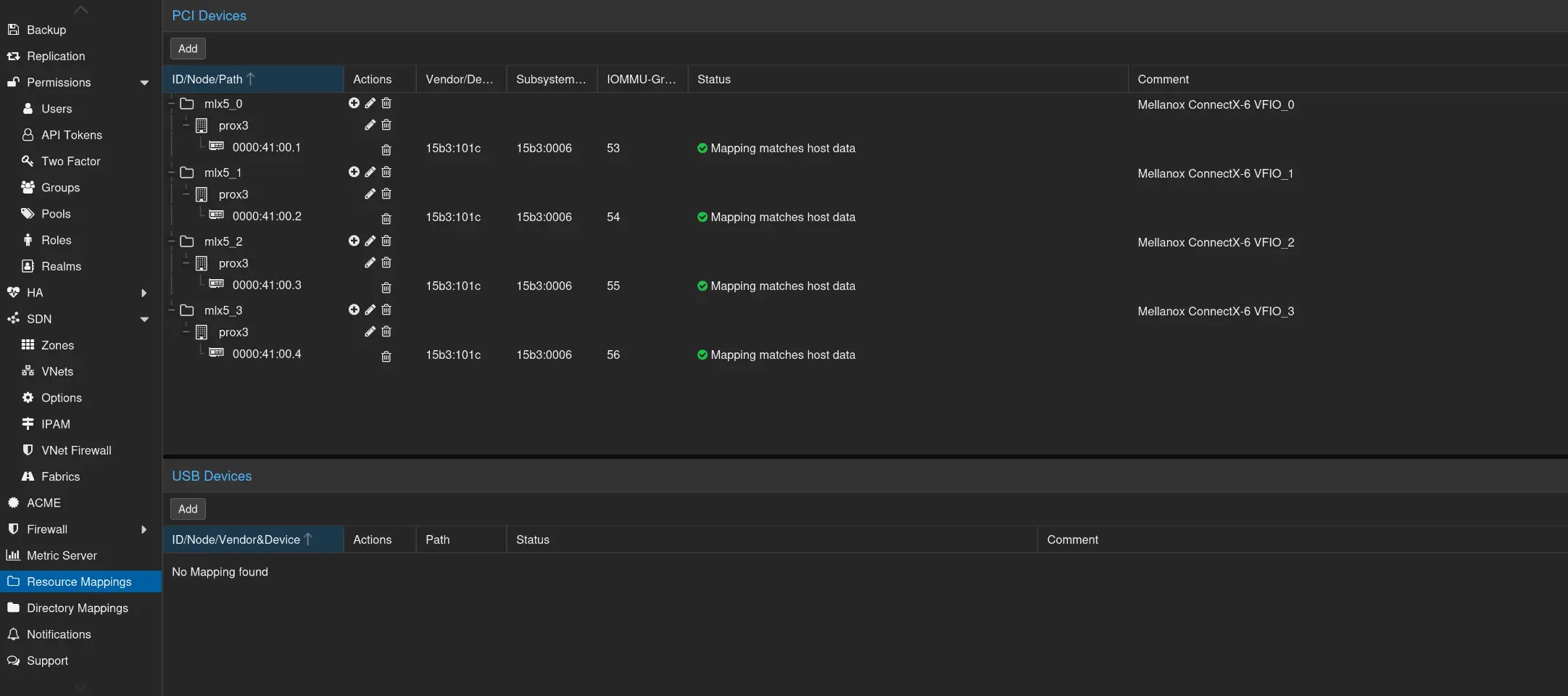Delete the 0000:41:00.4 device entry
The image size is (1568, 696).
(386, 357)
